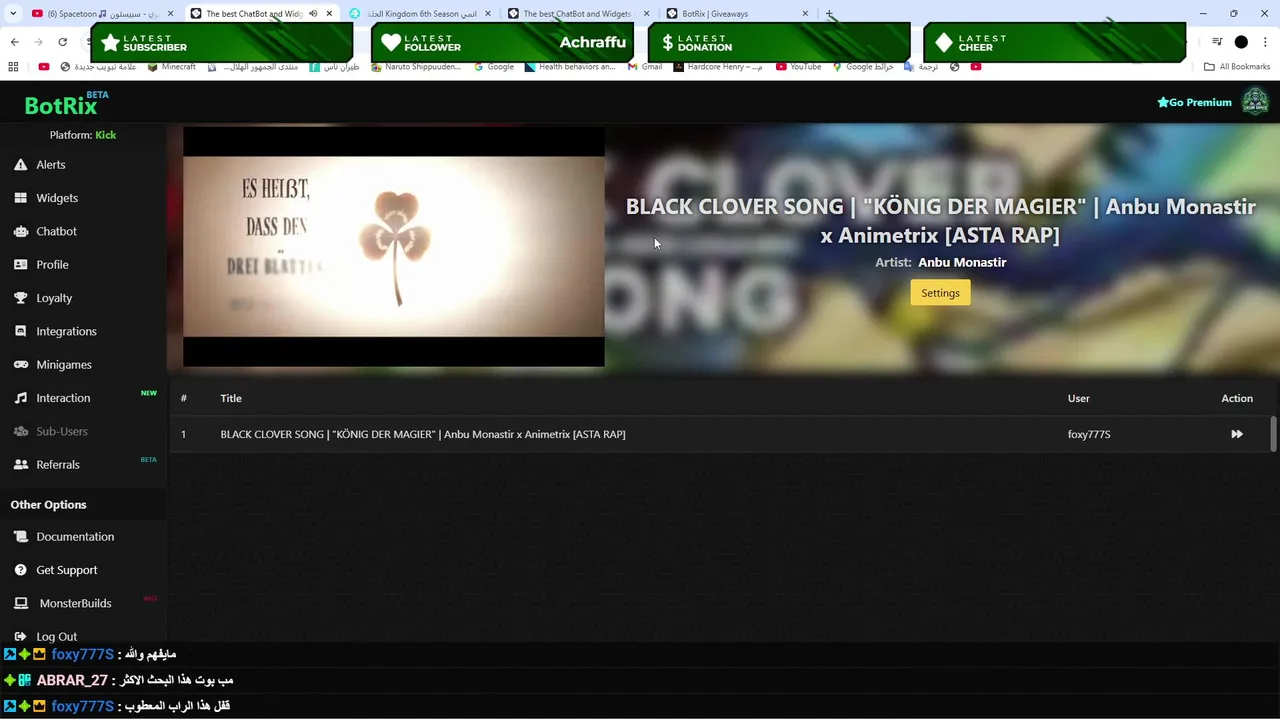Image resolution: width=1280 pixels, height=720 pixels.
Task: Skip the queued song with fast-forward icon
Action: coord(1237,434)
